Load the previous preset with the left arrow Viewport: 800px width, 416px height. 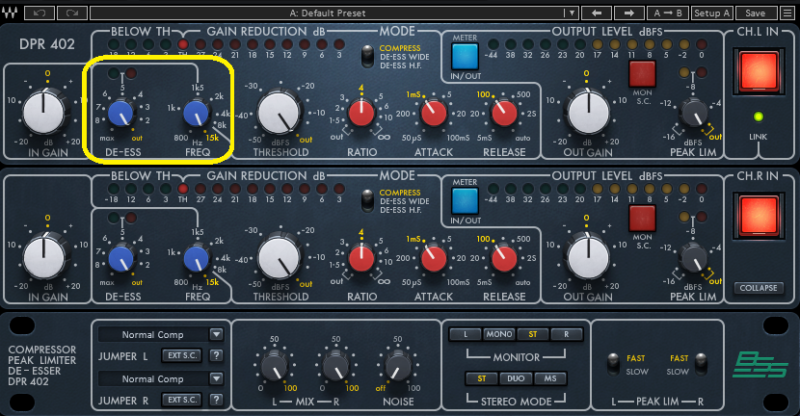(595, 13)
